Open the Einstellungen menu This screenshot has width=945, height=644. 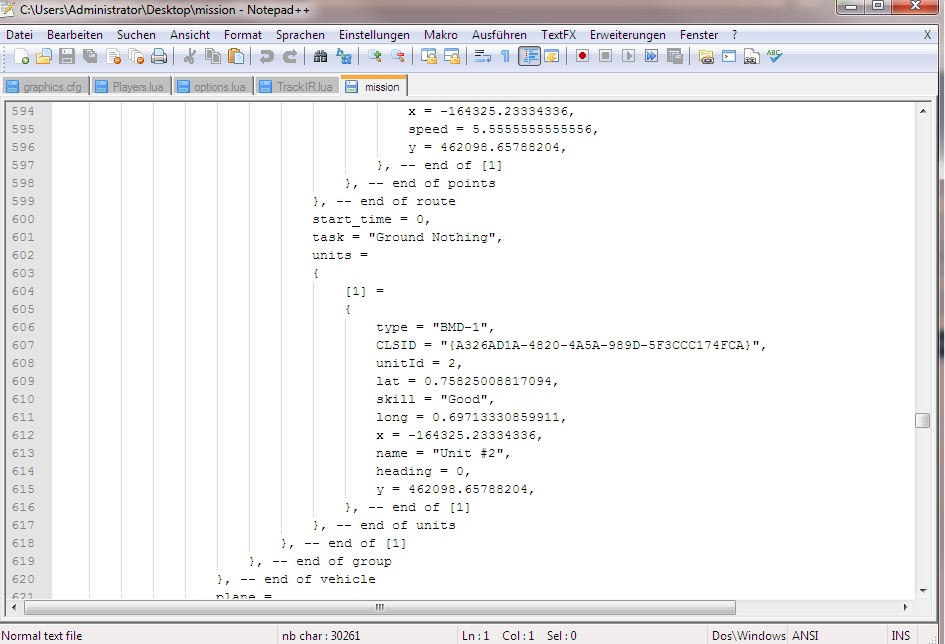374,35
